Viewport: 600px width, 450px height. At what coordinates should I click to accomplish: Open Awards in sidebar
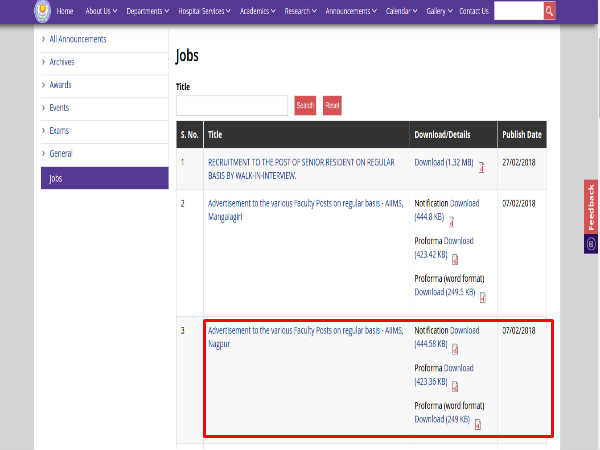click(60, 85)
